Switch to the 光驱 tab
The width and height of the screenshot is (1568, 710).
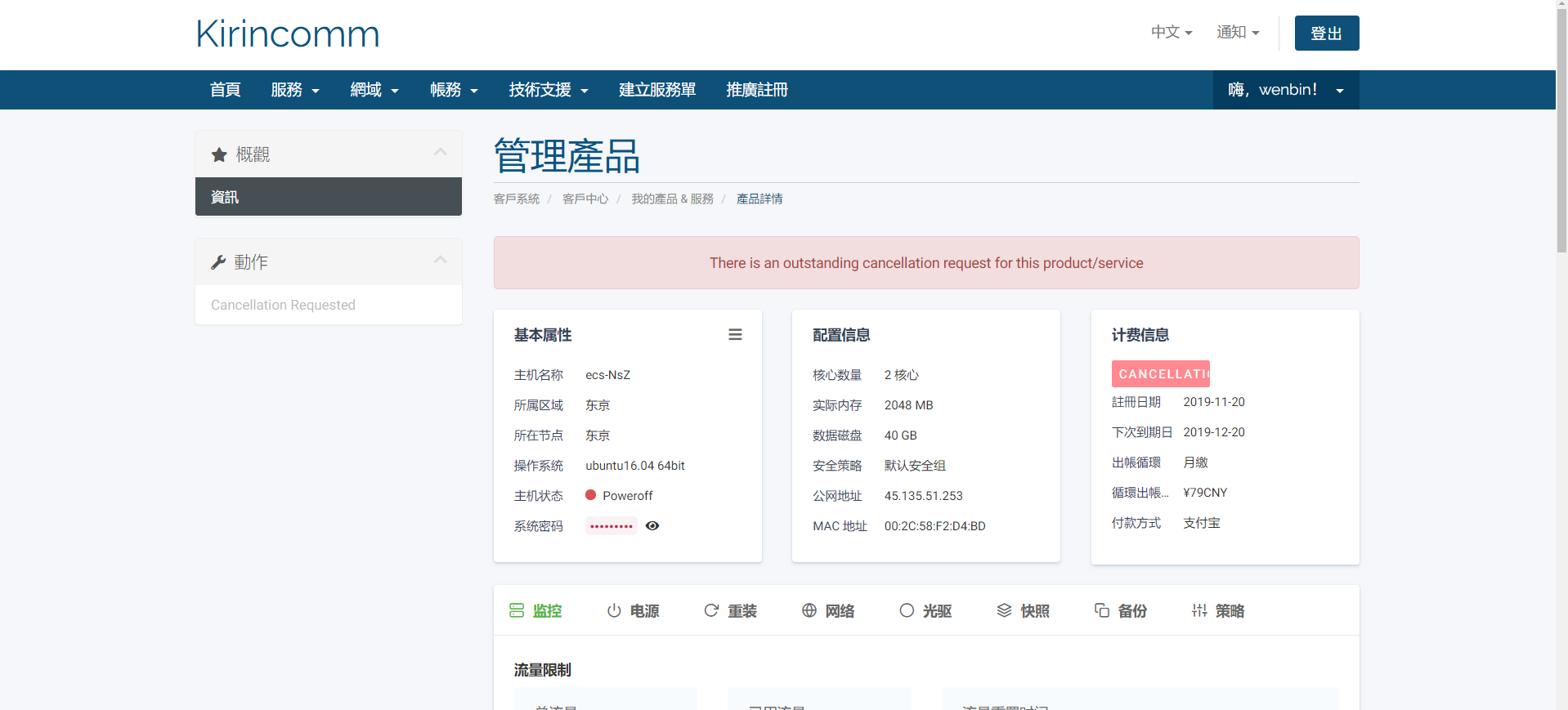(x=925, y=611)
